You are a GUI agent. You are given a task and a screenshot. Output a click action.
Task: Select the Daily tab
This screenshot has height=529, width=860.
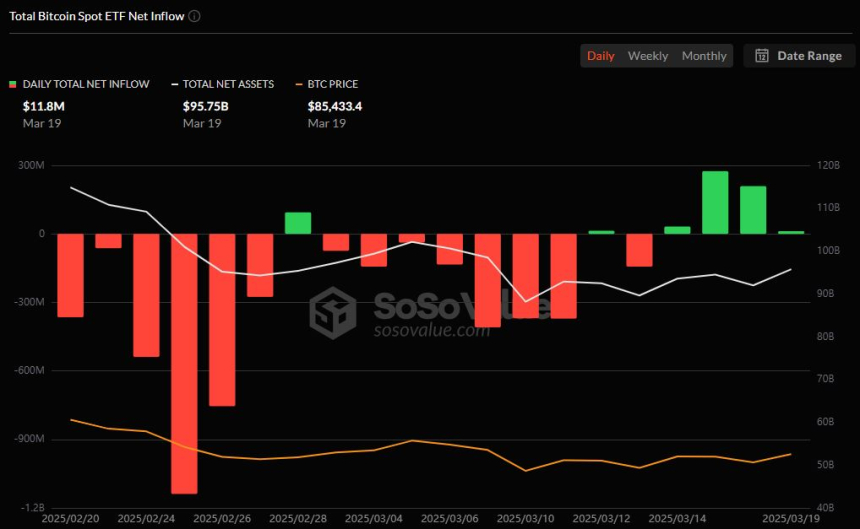tap(601, 55)
